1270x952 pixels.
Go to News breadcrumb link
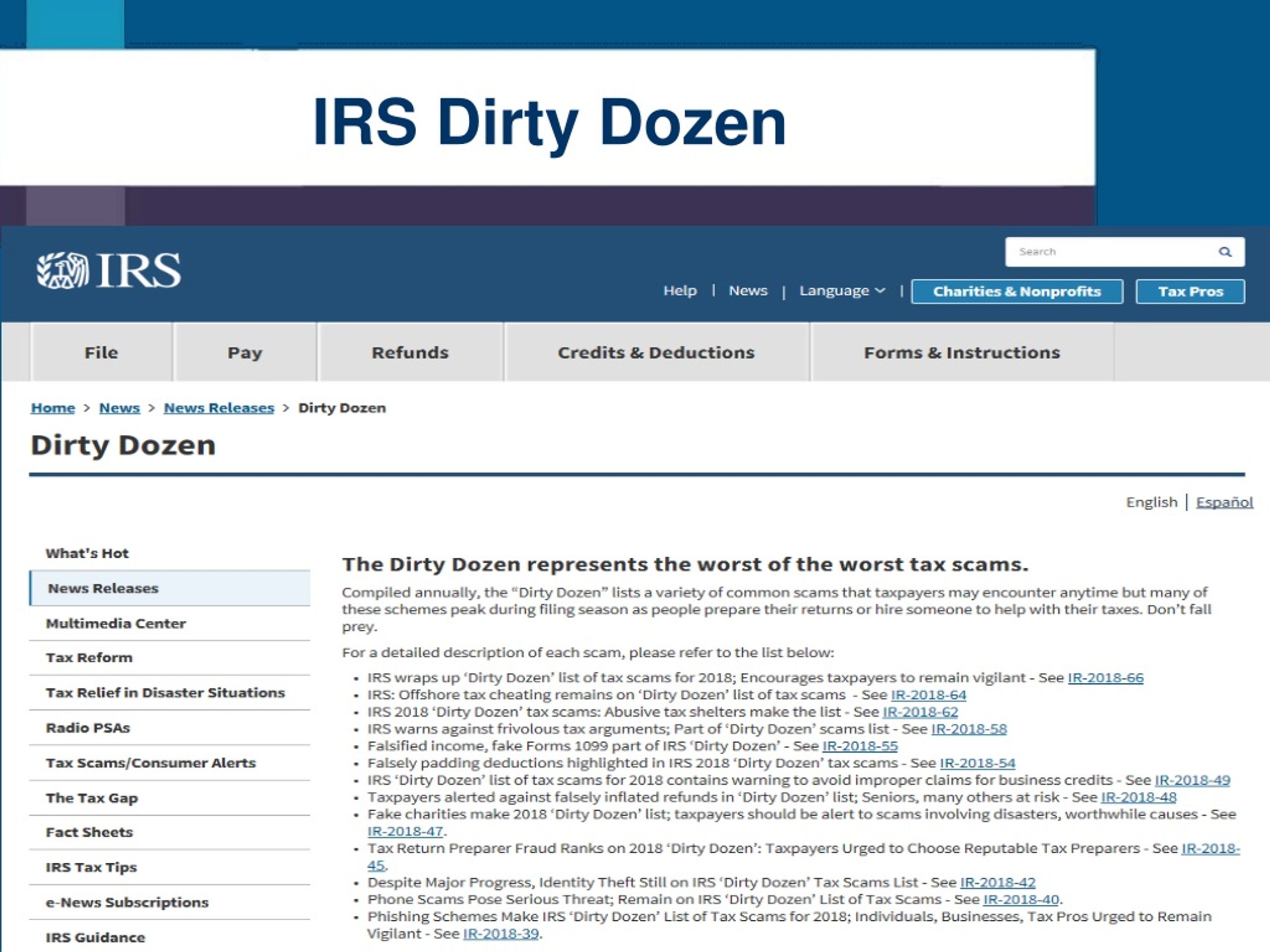120,408
